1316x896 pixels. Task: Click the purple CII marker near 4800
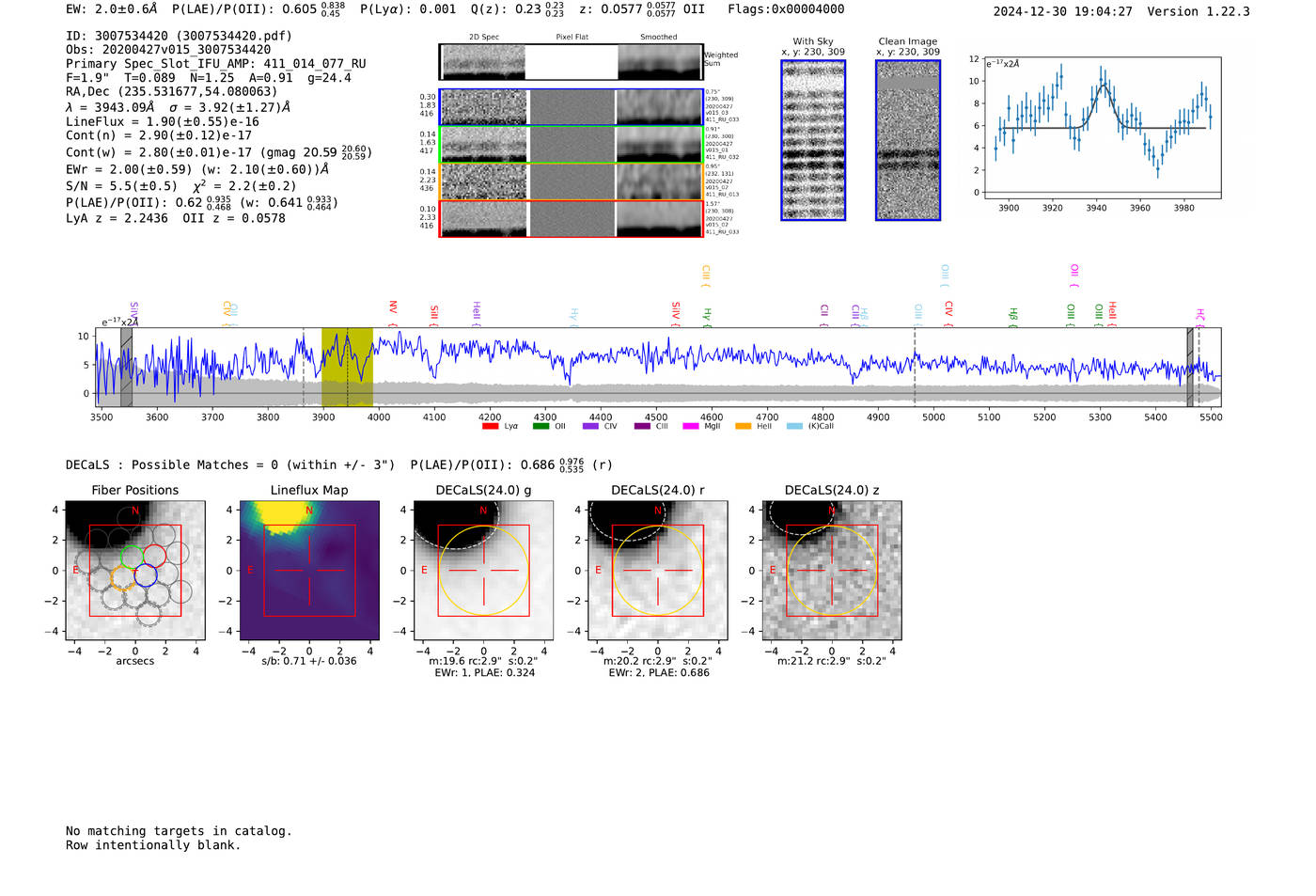coord(824,315)
